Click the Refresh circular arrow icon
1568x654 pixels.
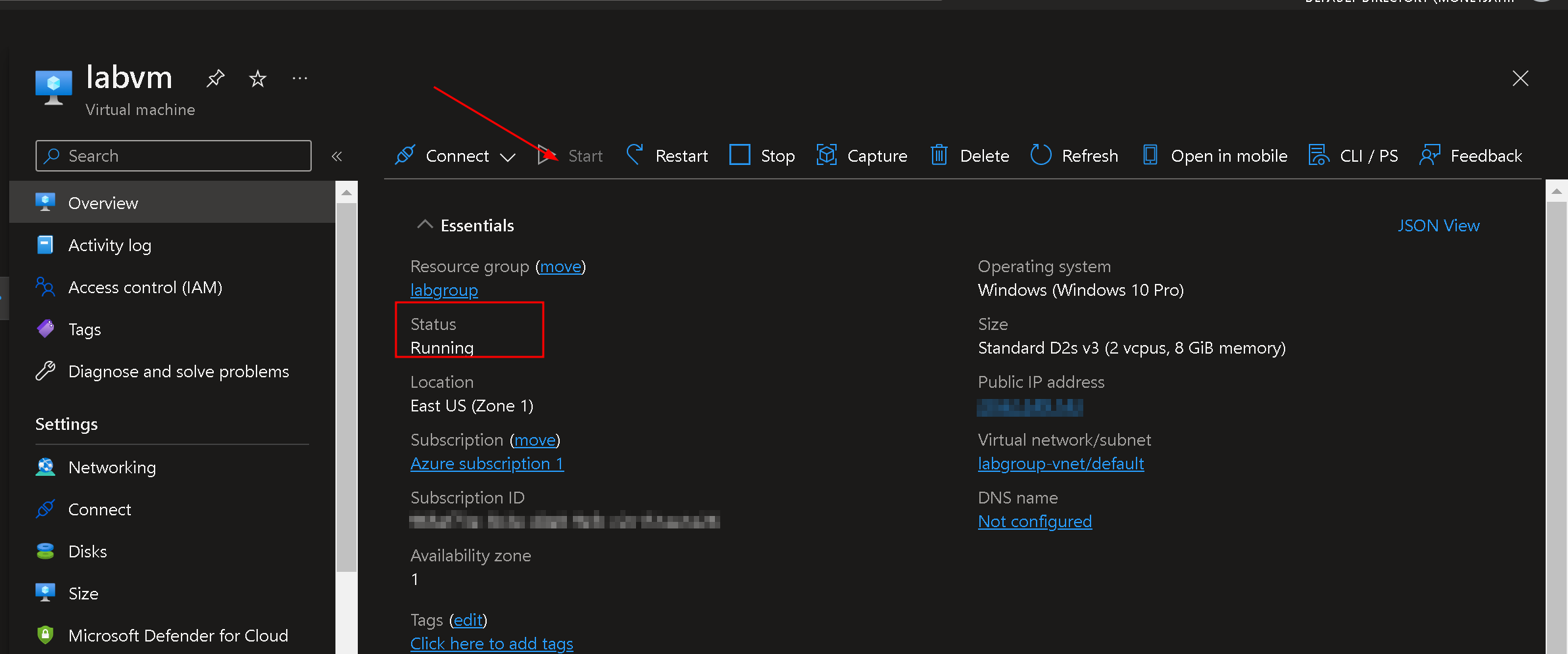[x=1041, y=155]
